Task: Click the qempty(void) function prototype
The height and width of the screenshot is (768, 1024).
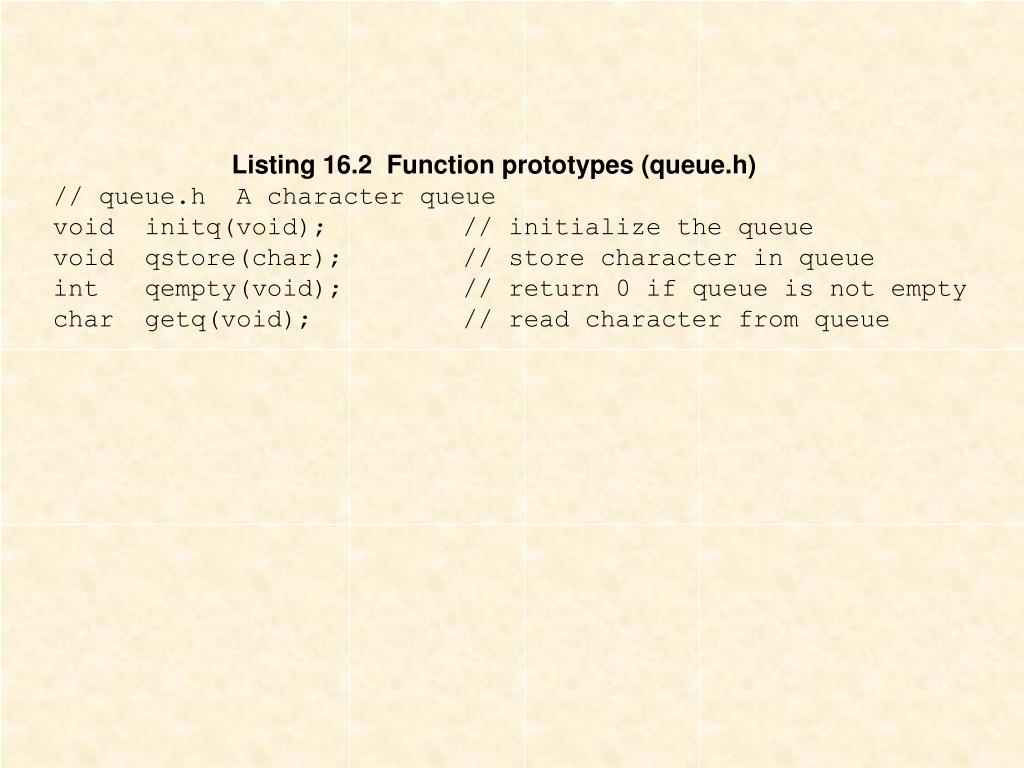Action: (x=243, y=289)
